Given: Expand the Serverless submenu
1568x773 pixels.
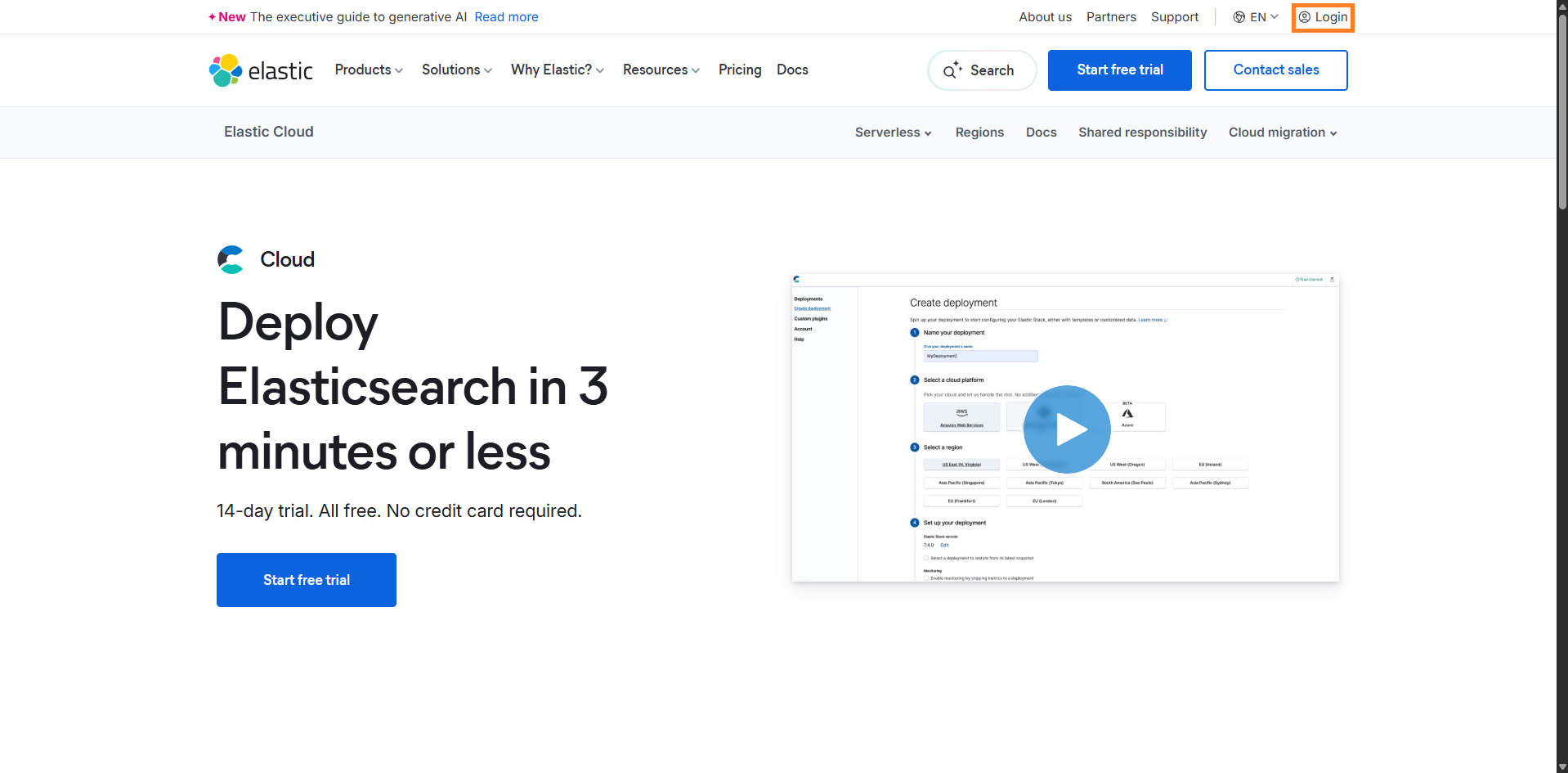Looking at the screenshot, I should pyautogui.click(x=893, y=133).
